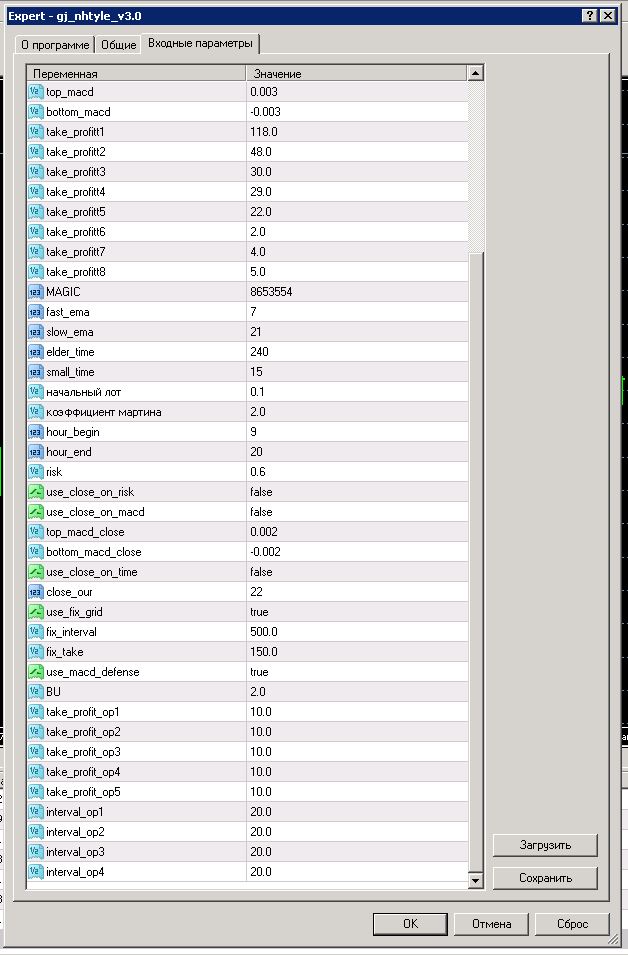This screenshot has height=956, width=628.
Task: Click the use_close_on_risk boolean icon
Action: tap(35, 492)
